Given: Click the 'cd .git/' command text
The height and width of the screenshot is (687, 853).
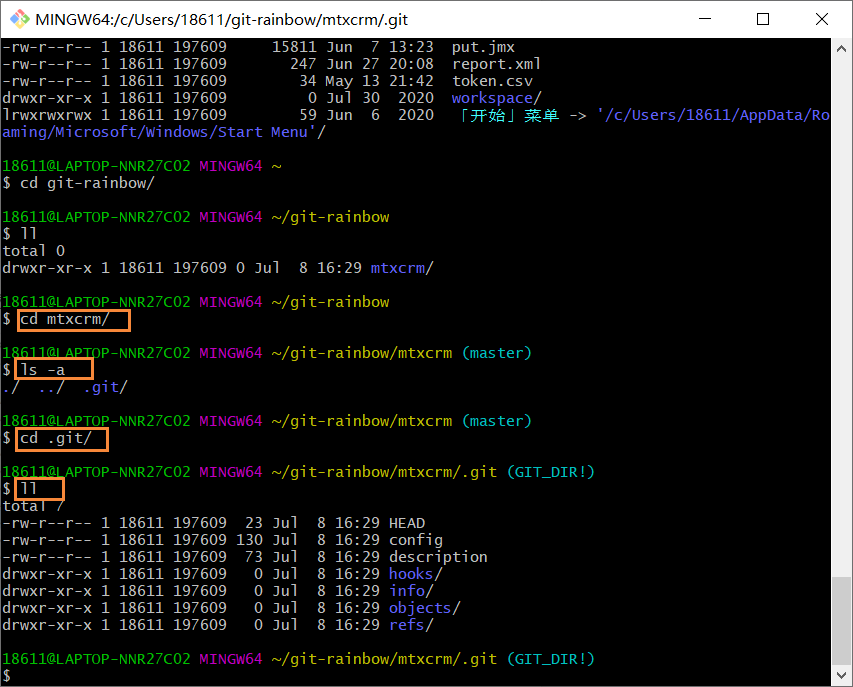Looking at the screenshot, I should (x=55, y=438).
